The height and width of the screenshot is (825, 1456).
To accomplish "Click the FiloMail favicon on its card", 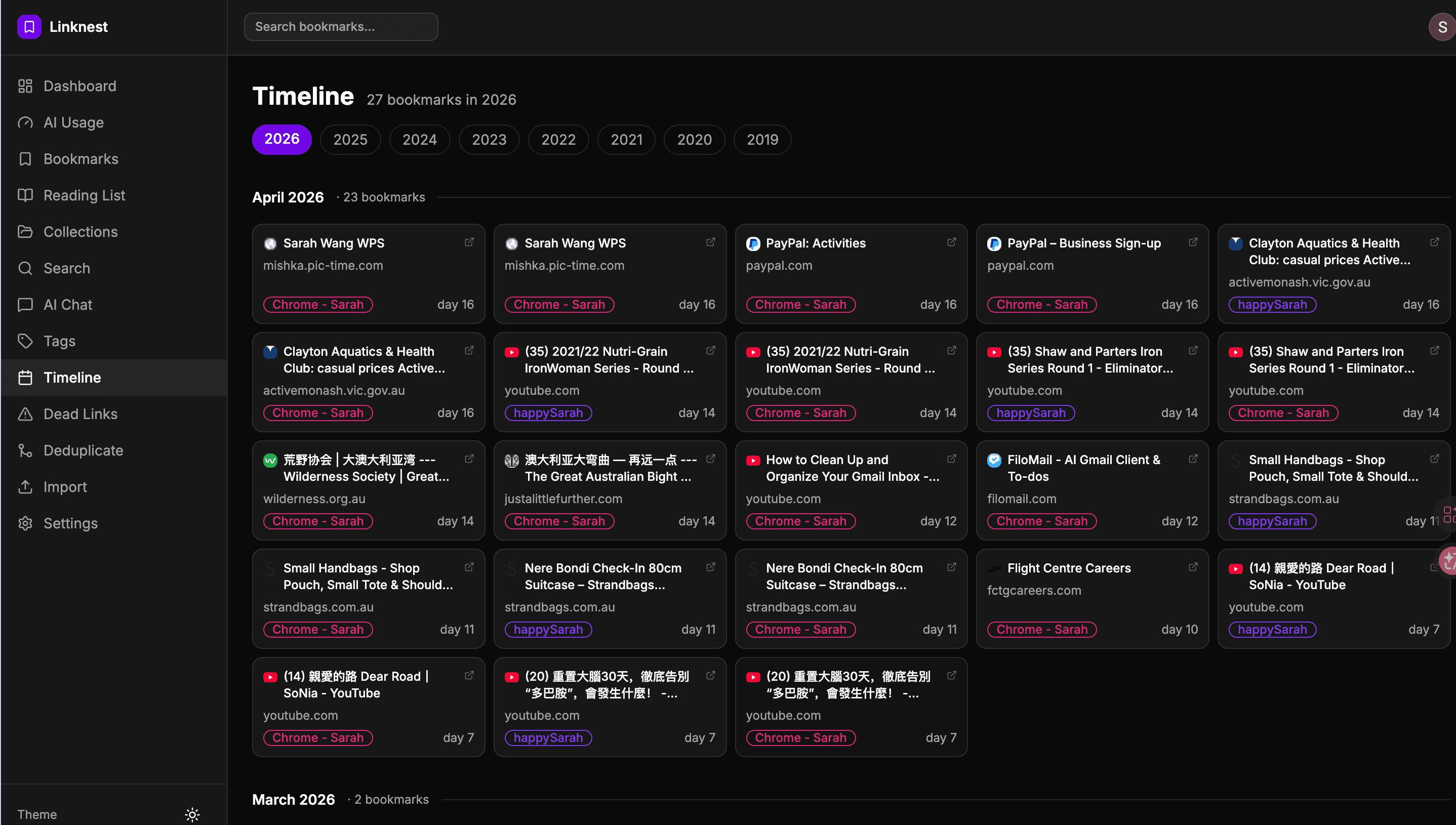I will point(994,461).
